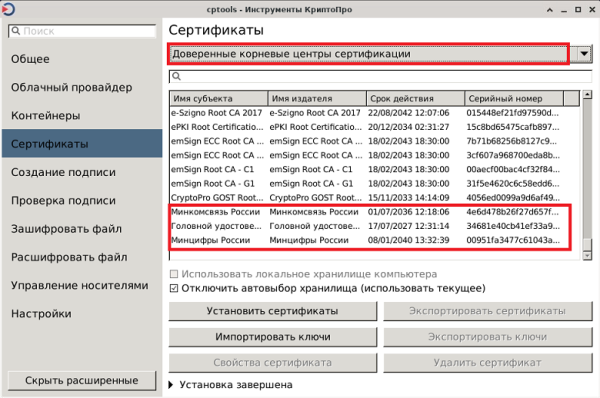Go to 'Создание подписи' section
The image size is (600, 398).
pyautogui.click(x=82, y=172)
